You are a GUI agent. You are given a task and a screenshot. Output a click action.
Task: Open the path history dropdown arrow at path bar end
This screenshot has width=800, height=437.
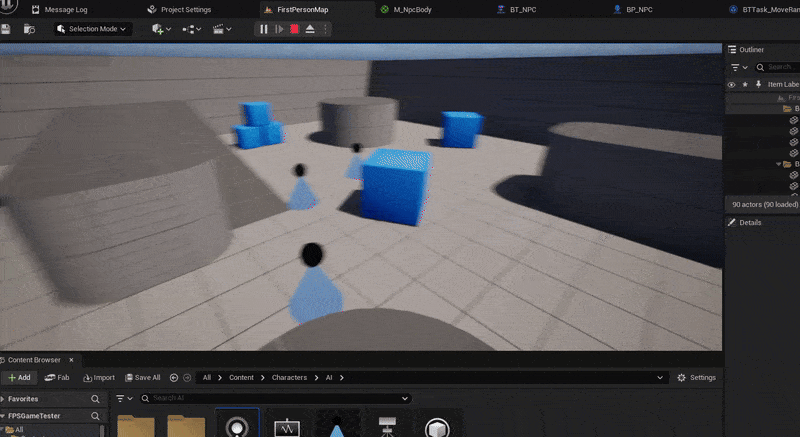(x=660, y=378)
